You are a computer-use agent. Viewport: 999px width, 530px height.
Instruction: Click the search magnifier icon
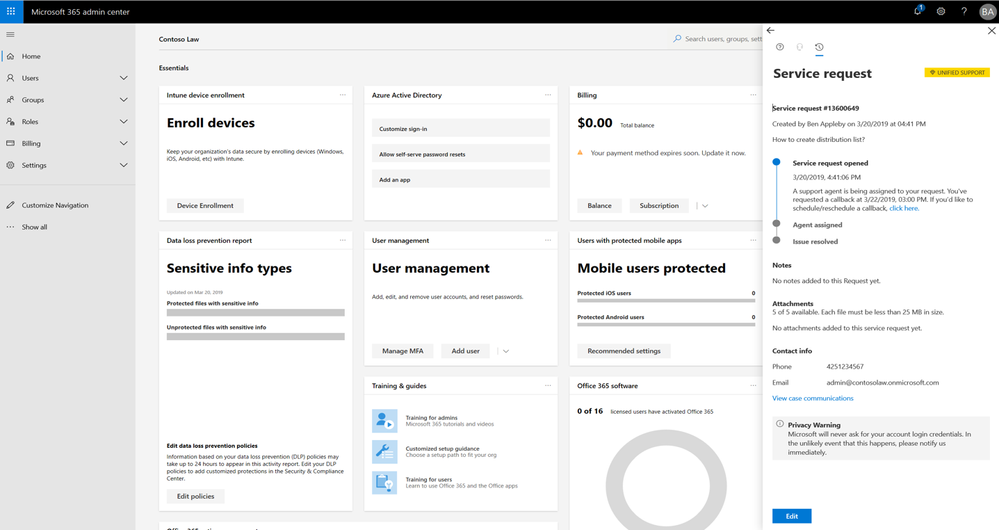(x=677, y=39)
